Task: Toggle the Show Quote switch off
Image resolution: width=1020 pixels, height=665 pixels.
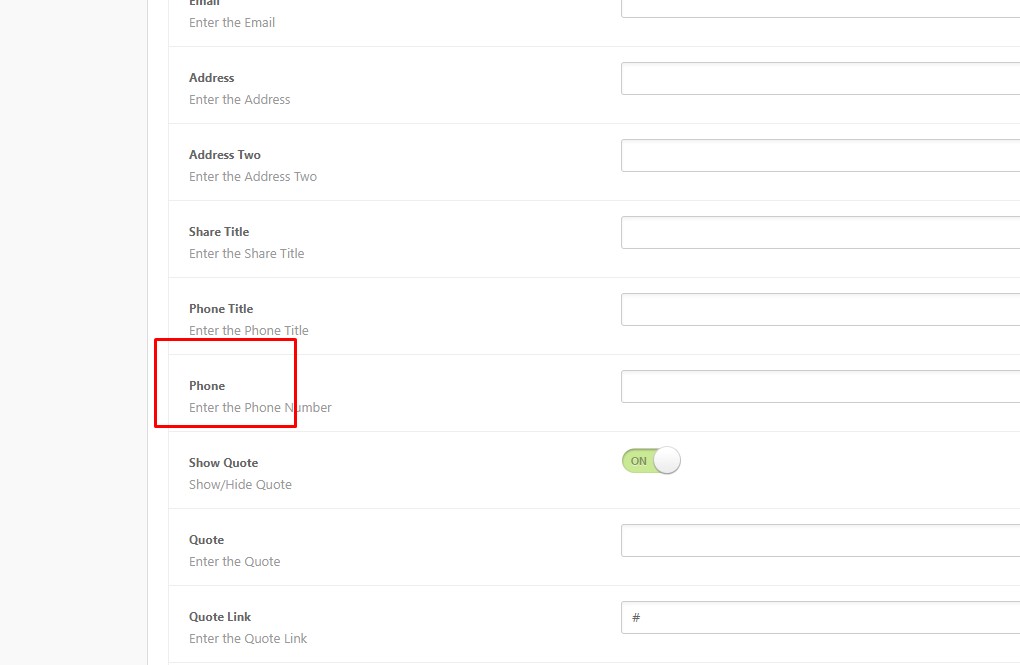Action: 651,461
